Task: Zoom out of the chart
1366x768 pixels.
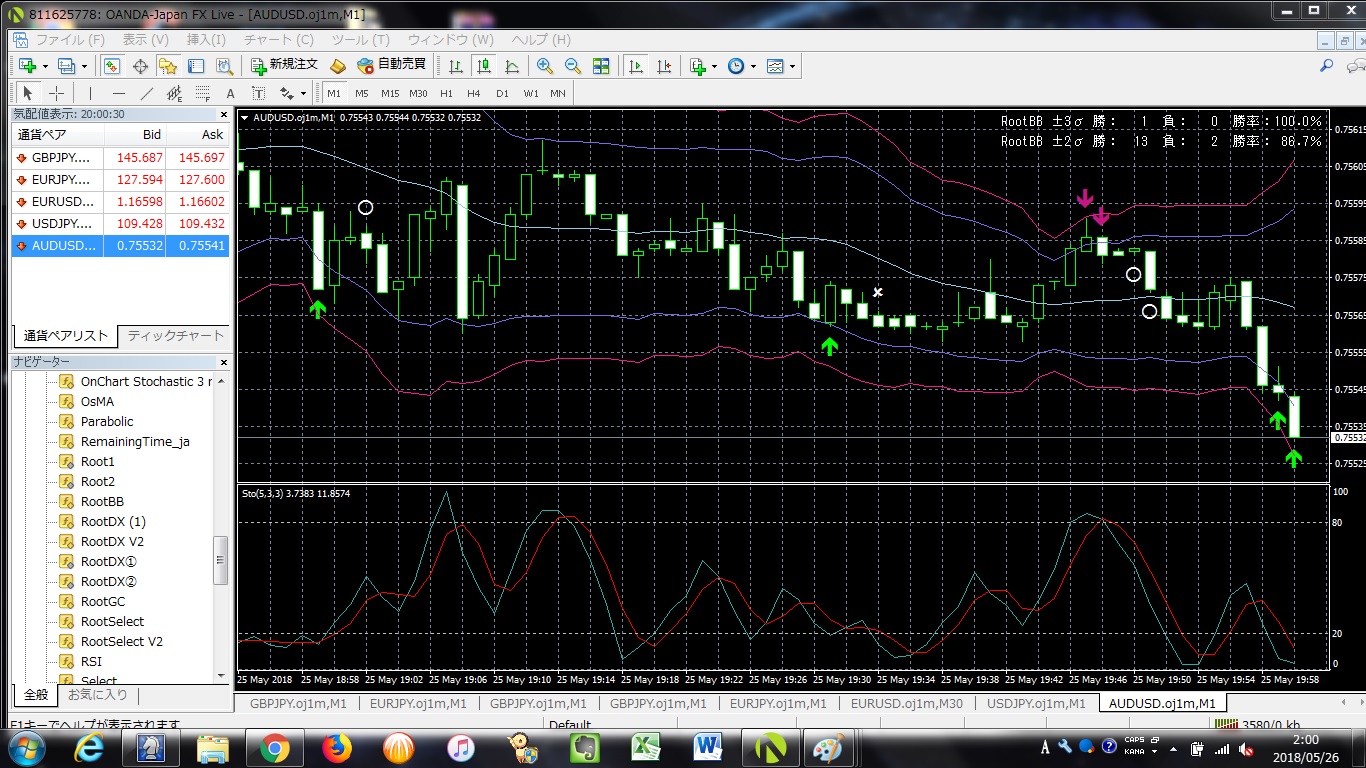Action: coord(571,66)
